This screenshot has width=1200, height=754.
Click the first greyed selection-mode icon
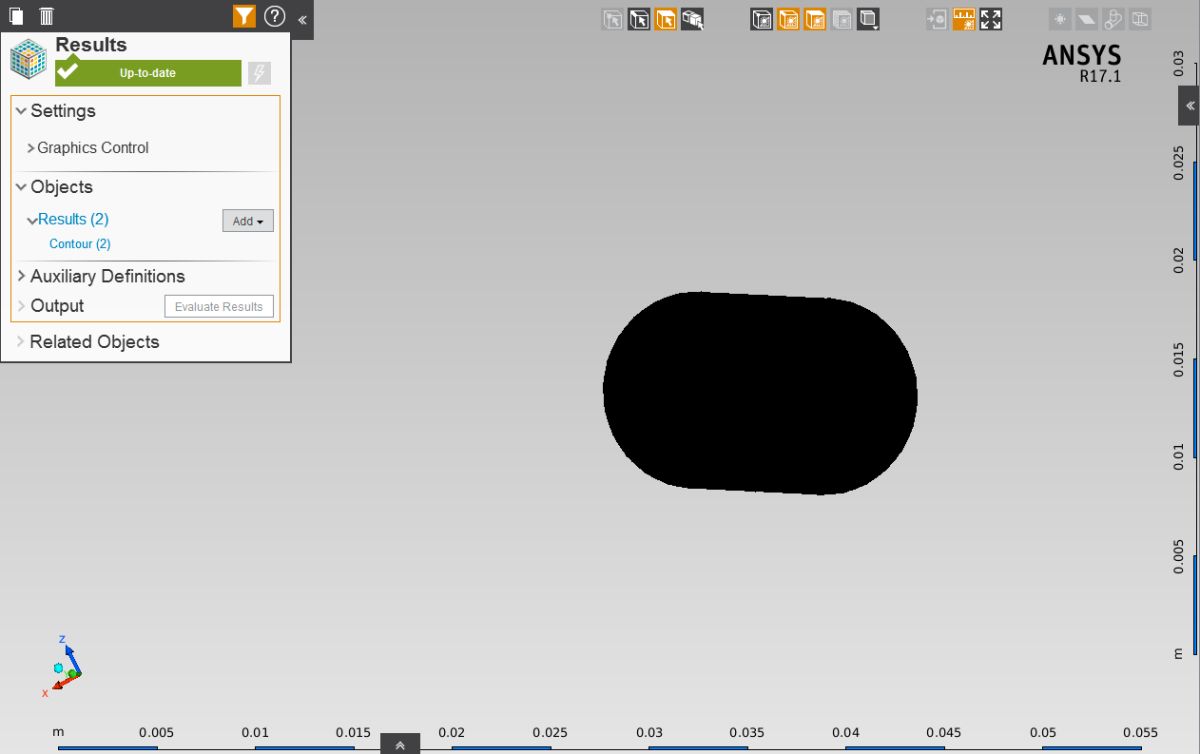(613, 18)
